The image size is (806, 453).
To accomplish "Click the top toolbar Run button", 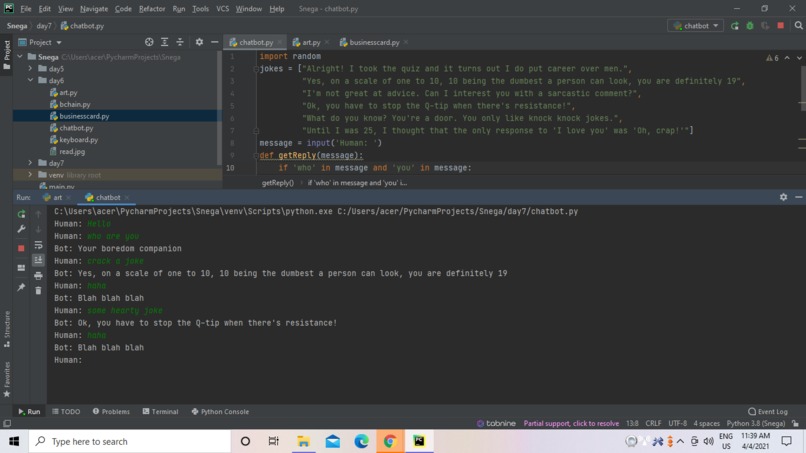I will 735,26.
